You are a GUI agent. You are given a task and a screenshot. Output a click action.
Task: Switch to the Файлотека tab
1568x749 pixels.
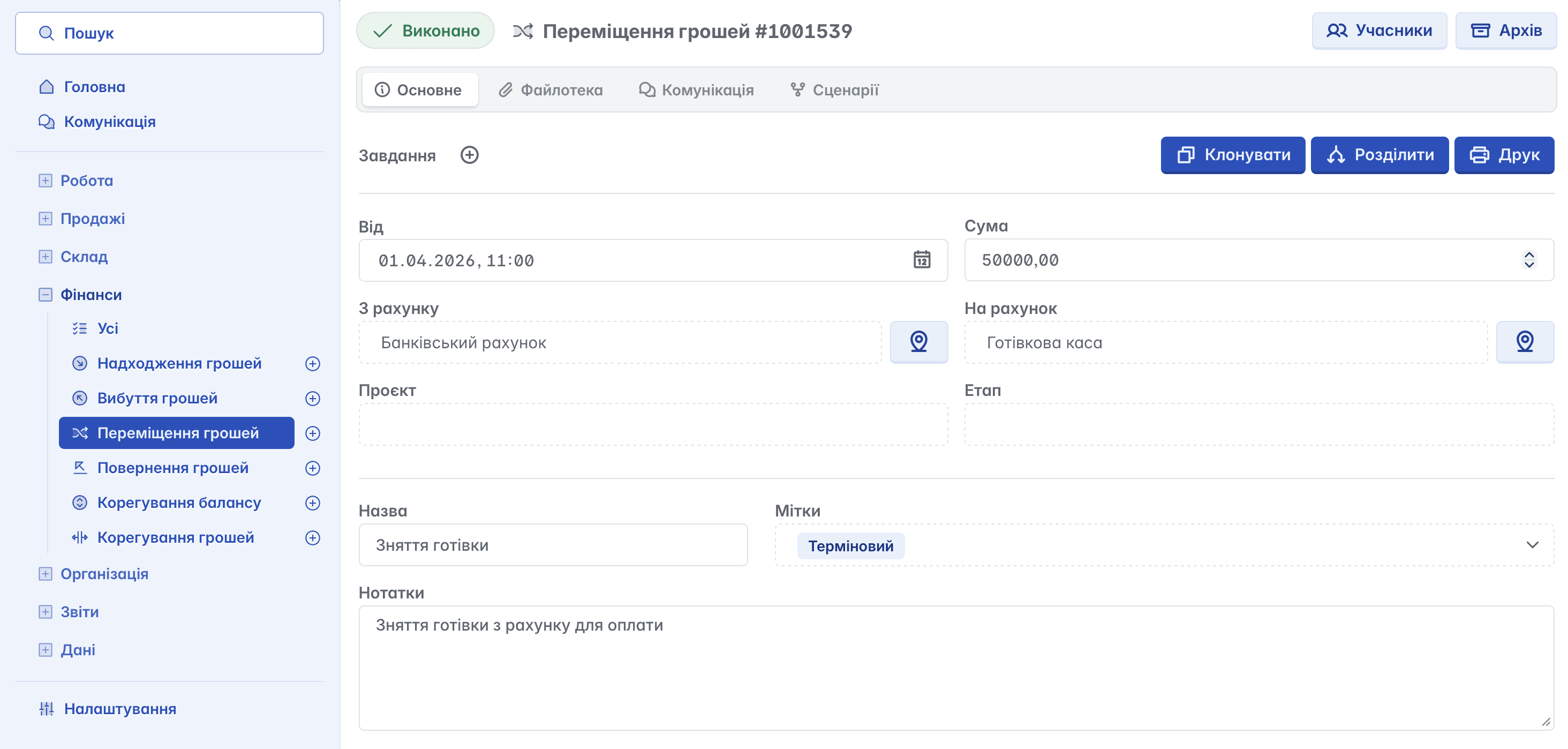click(x=551, y=90)
